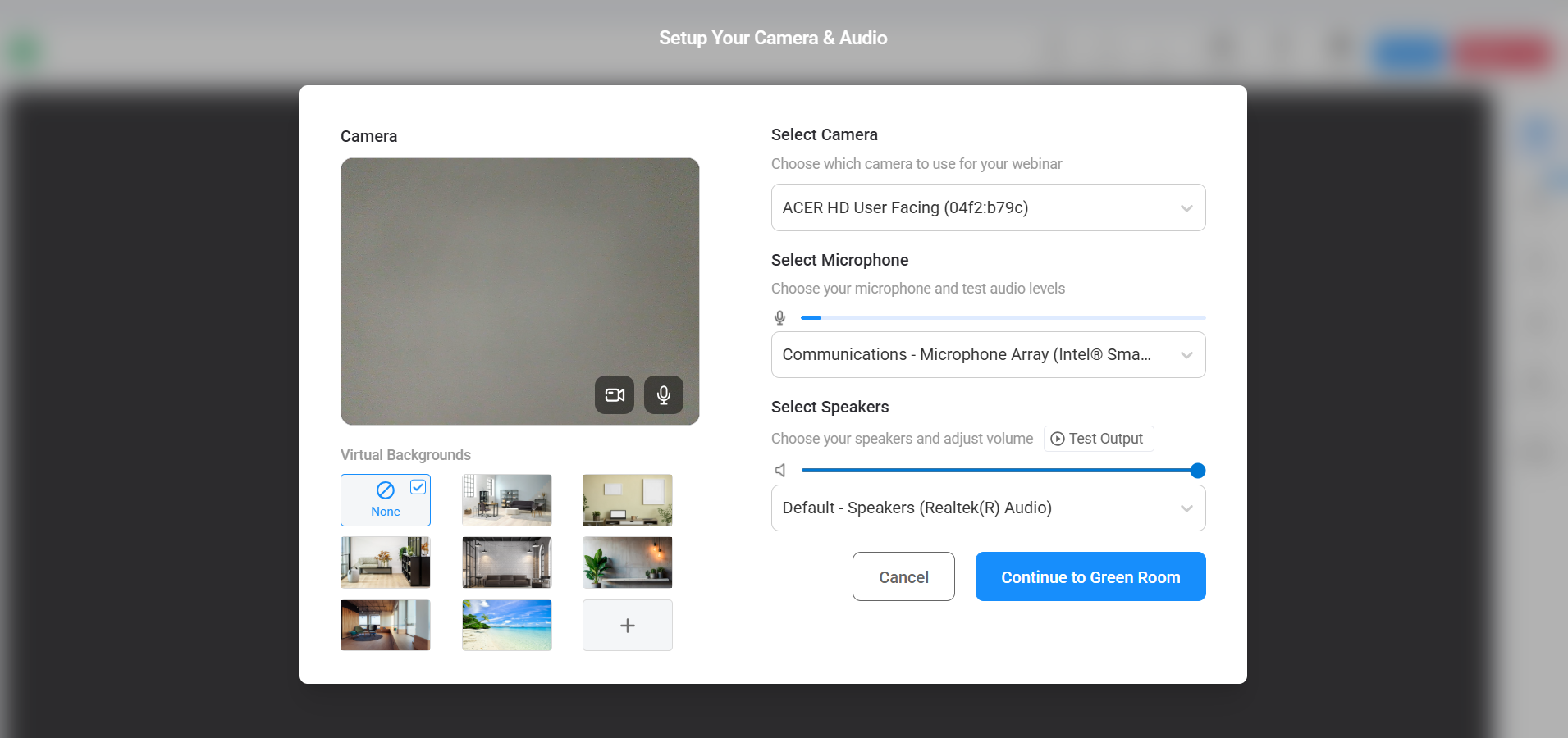
Task: Uncheck the None virtual background checkbox
Action: 418,486
